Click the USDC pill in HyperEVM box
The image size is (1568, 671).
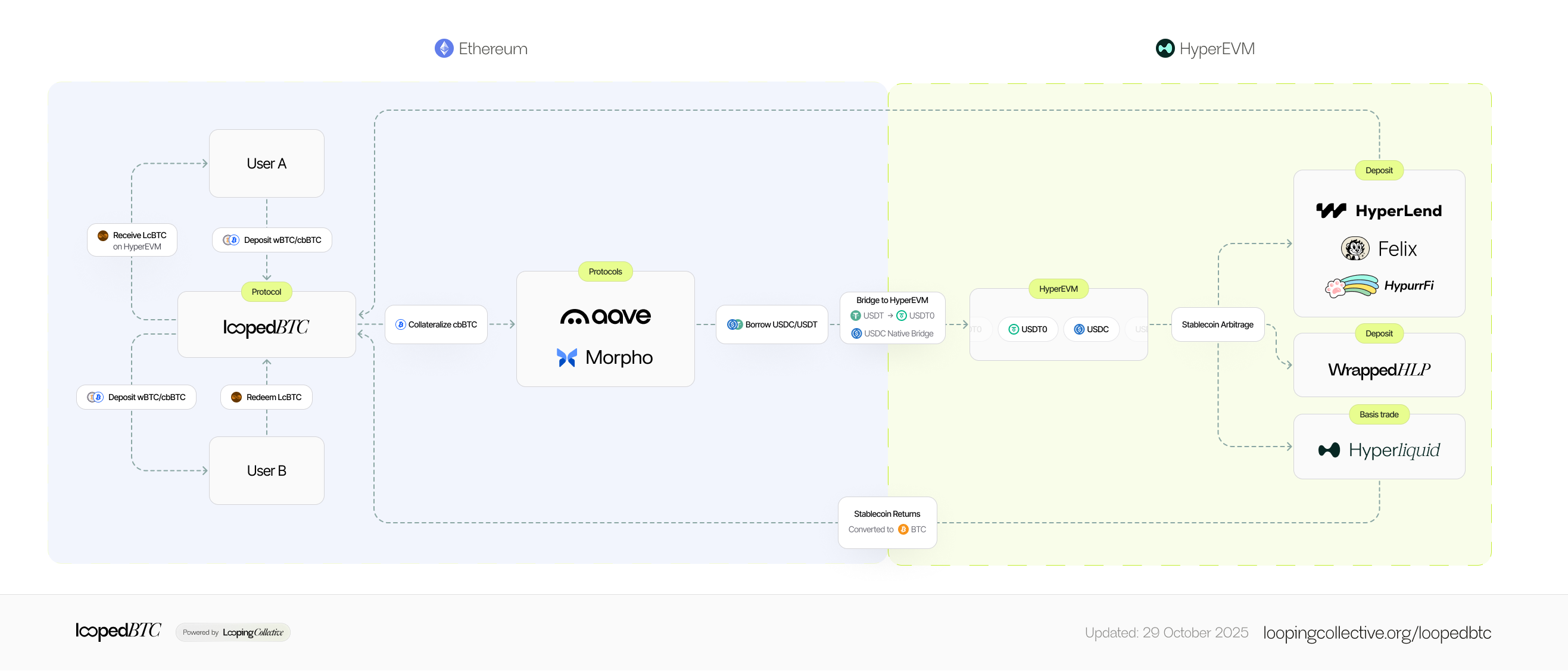tap(1091, 330)
